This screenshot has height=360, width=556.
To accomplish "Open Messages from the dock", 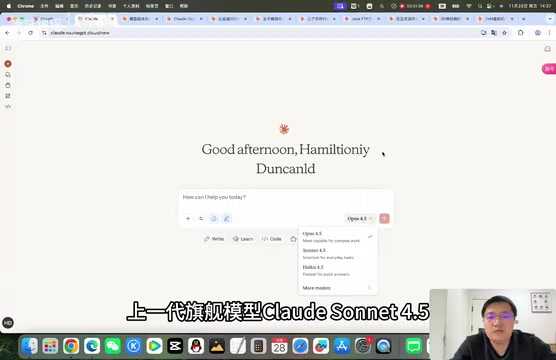I will coord(414,346).
